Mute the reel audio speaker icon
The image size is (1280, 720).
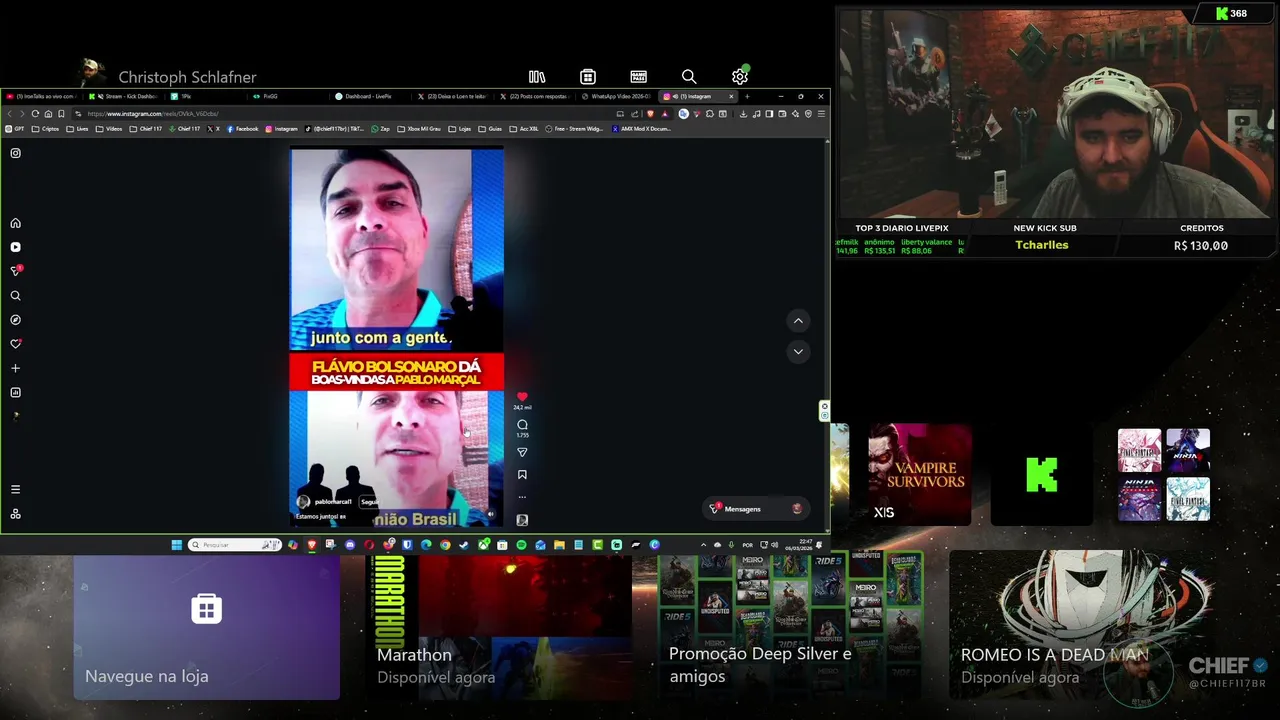(x=490, y=514)
